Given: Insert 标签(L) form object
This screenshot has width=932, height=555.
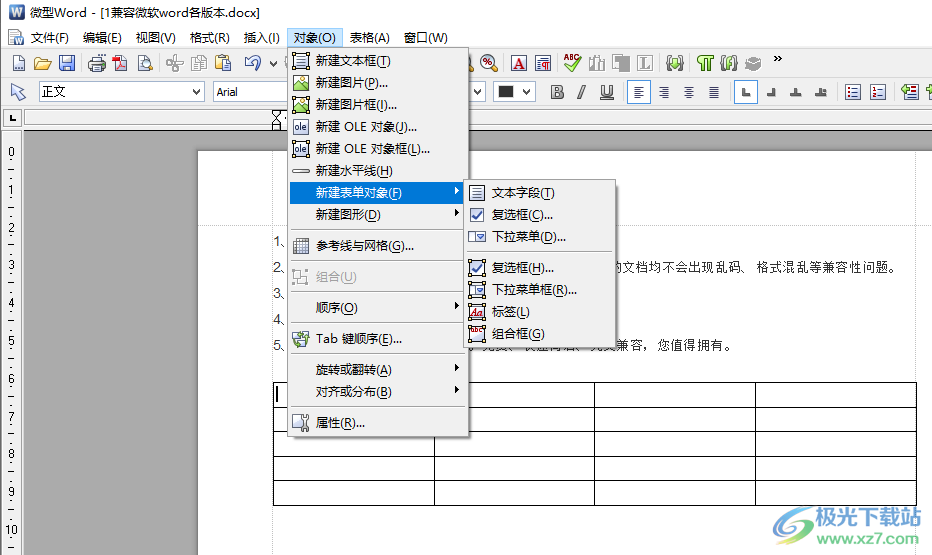Looking at the screenshot, I should tap(539, 311).
